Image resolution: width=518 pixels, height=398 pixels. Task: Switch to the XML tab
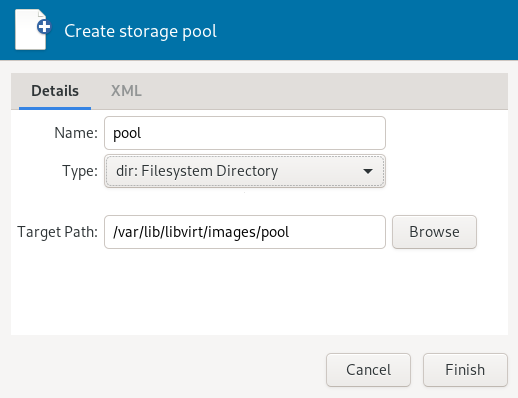click(x=126, y=91)
